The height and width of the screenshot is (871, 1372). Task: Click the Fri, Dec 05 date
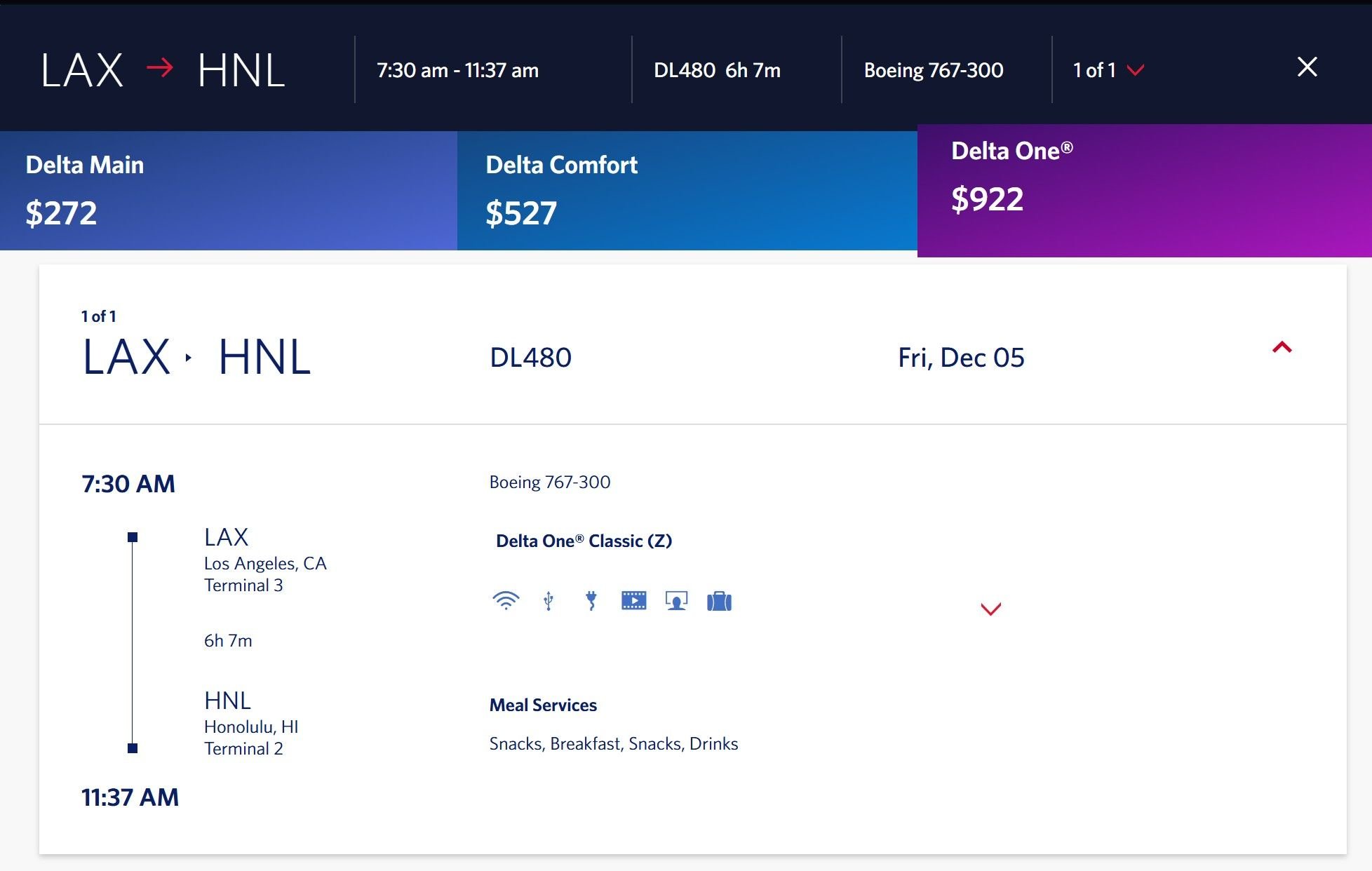pyautogui.click(x=961, y=358)
